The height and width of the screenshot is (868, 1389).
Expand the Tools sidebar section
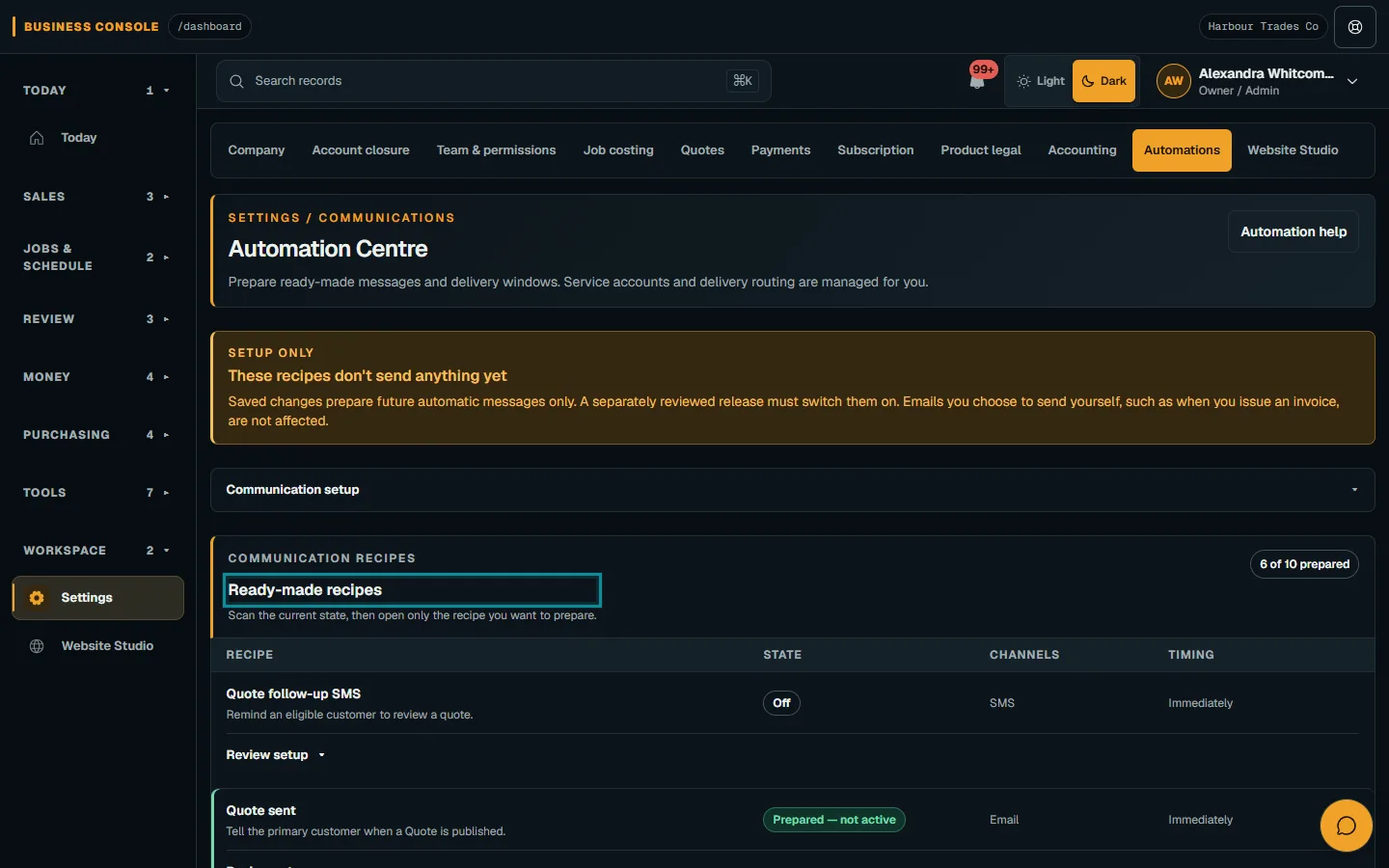96,493
